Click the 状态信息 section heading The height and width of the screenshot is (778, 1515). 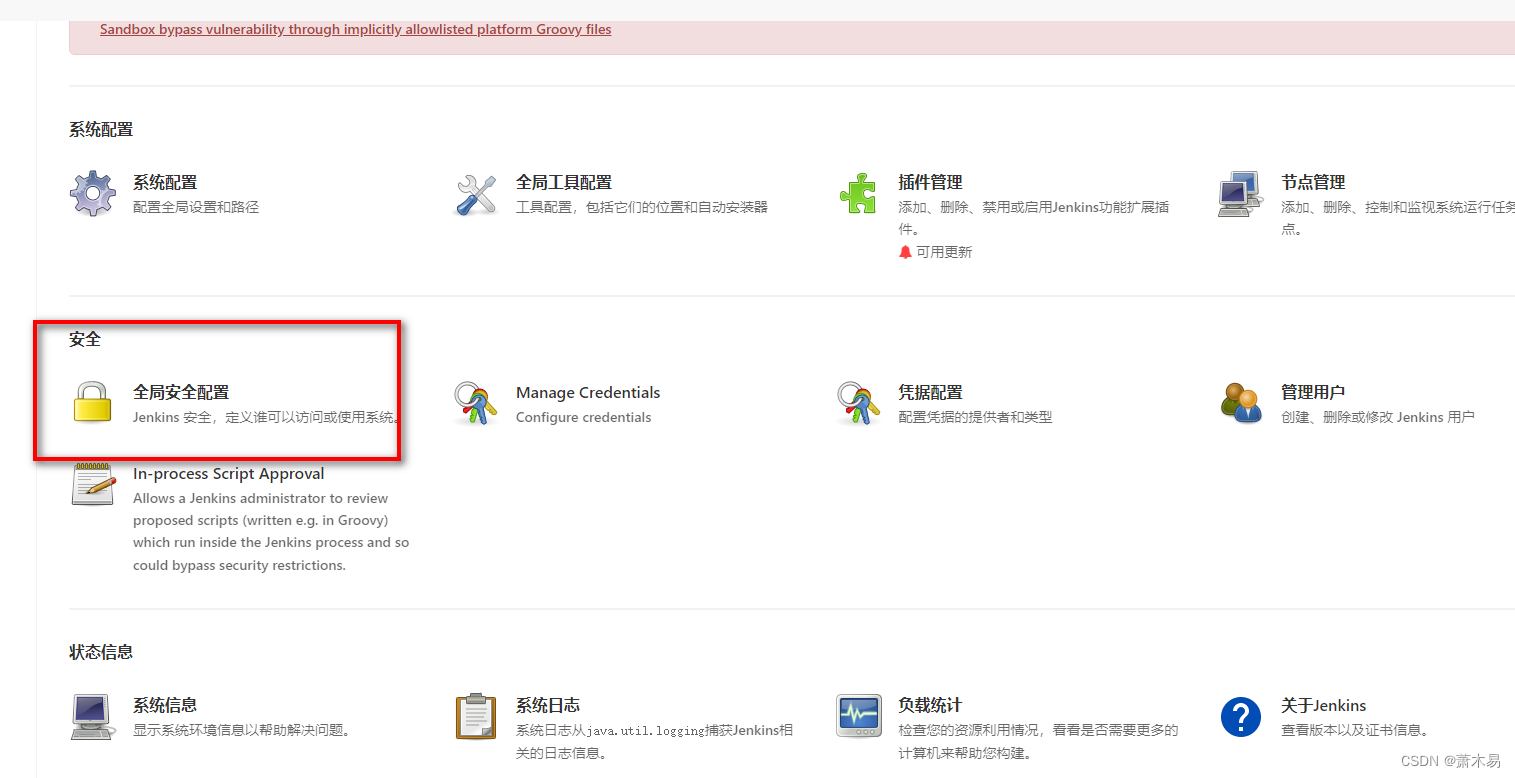(x=101, y=652)
